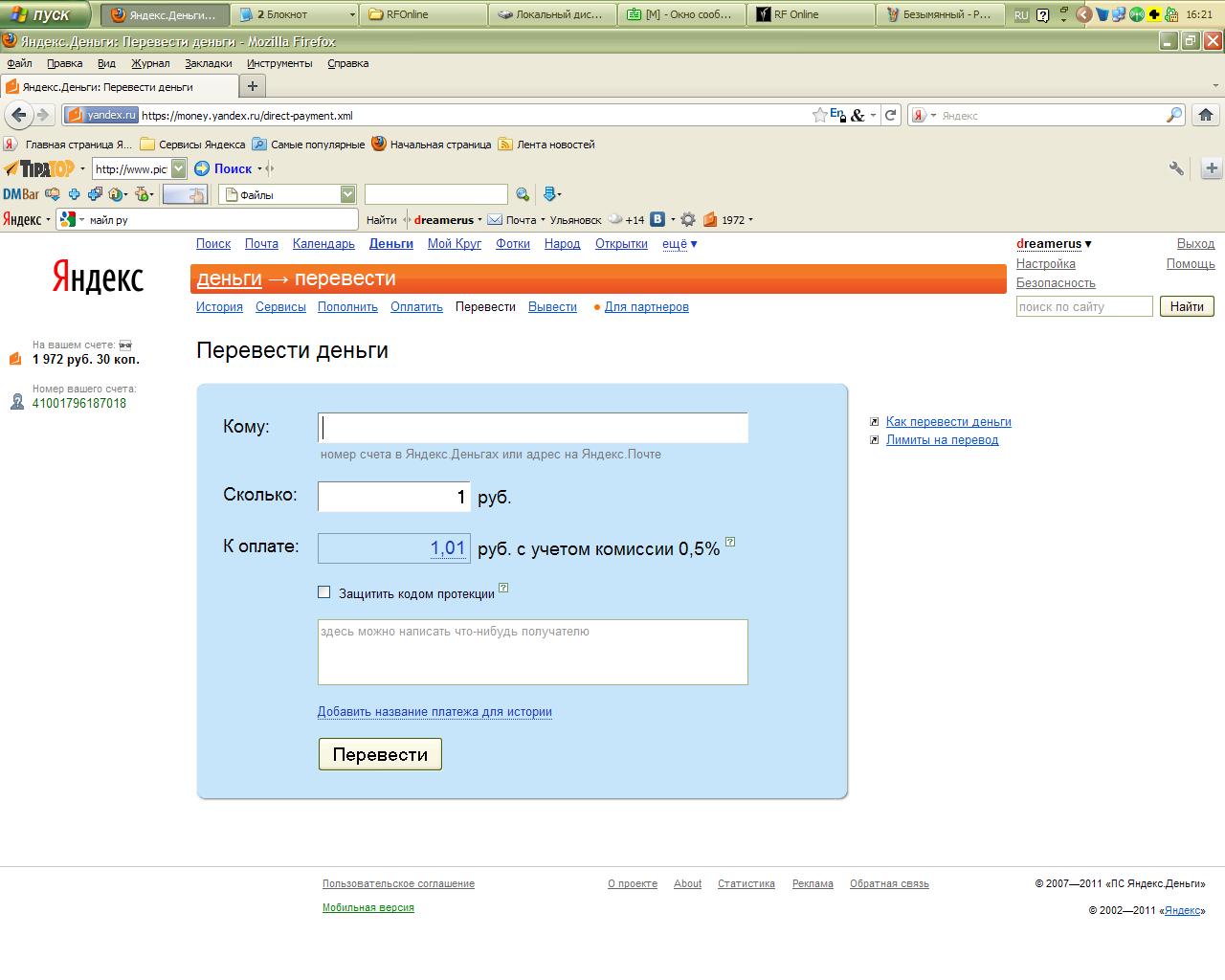The height and width of the screenshot is (980, 1225).
Task: Click the DMBar download arrow icon
Action: pyautogui.click(x=549, y=194)
